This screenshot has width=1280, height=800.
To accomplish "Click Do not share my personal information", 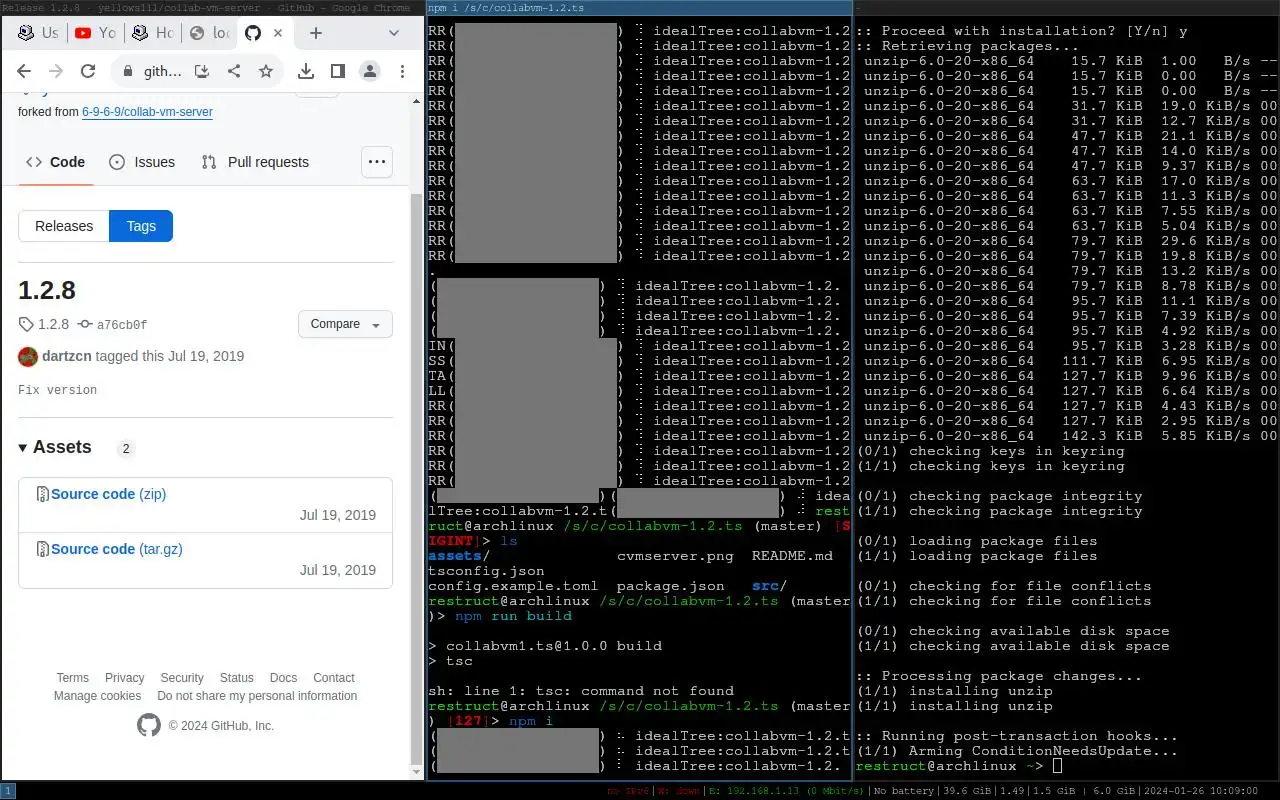I will click(257, 696).
